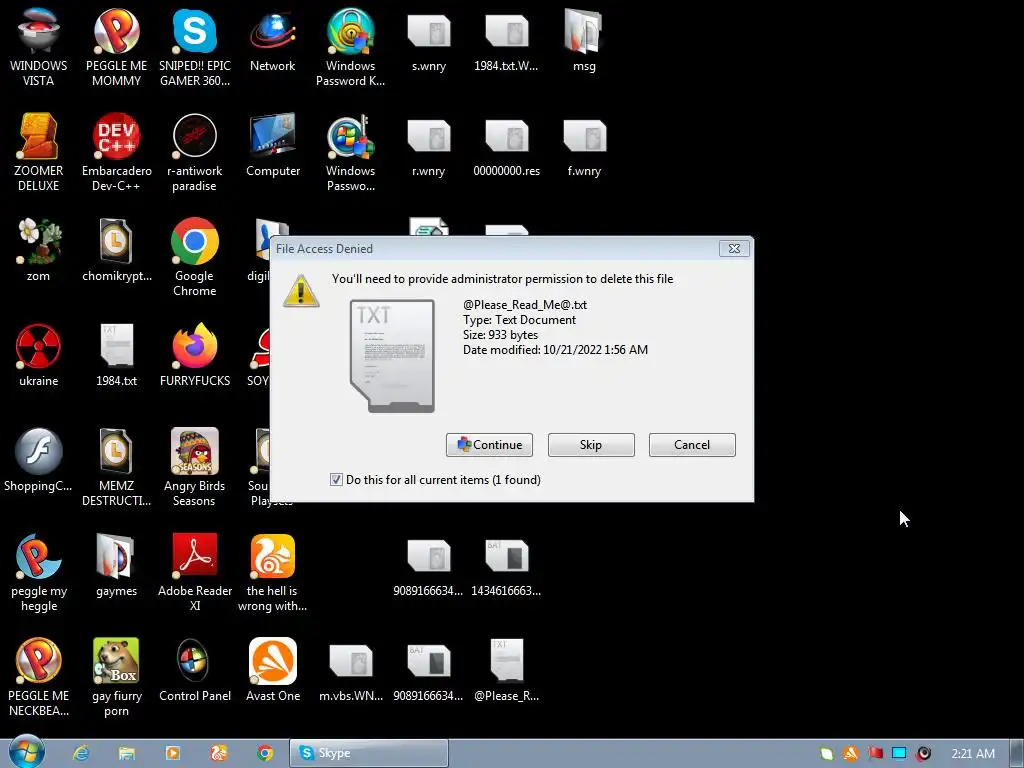Select the 00000000.res file
The width and height of the screenshot is (1024, 768).
(x=506, y=148)
